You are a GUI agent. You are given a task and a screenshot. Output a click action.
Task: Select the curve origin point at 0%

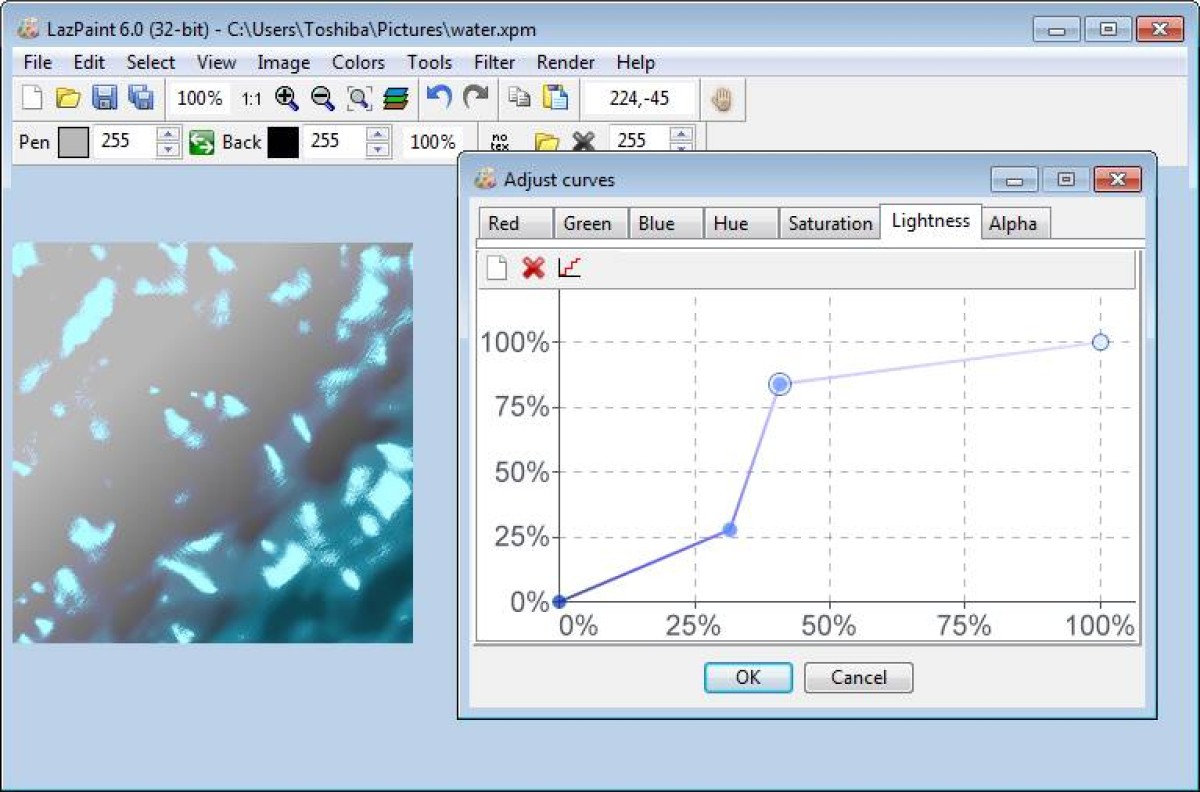pyautogui.click(x=559, y=601)
